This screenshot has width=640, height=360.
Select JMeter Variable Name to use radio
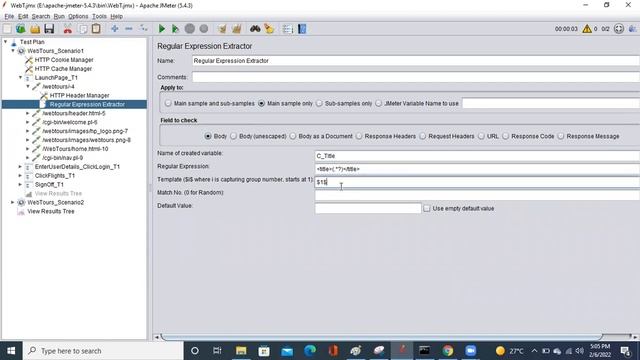tap(378, 103)
